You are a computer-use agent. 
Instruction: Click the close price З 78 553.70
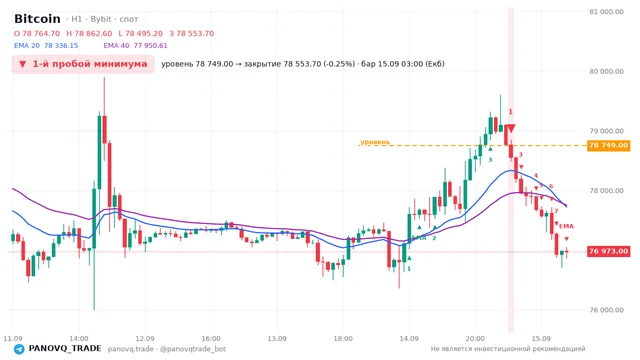(192, 33)
